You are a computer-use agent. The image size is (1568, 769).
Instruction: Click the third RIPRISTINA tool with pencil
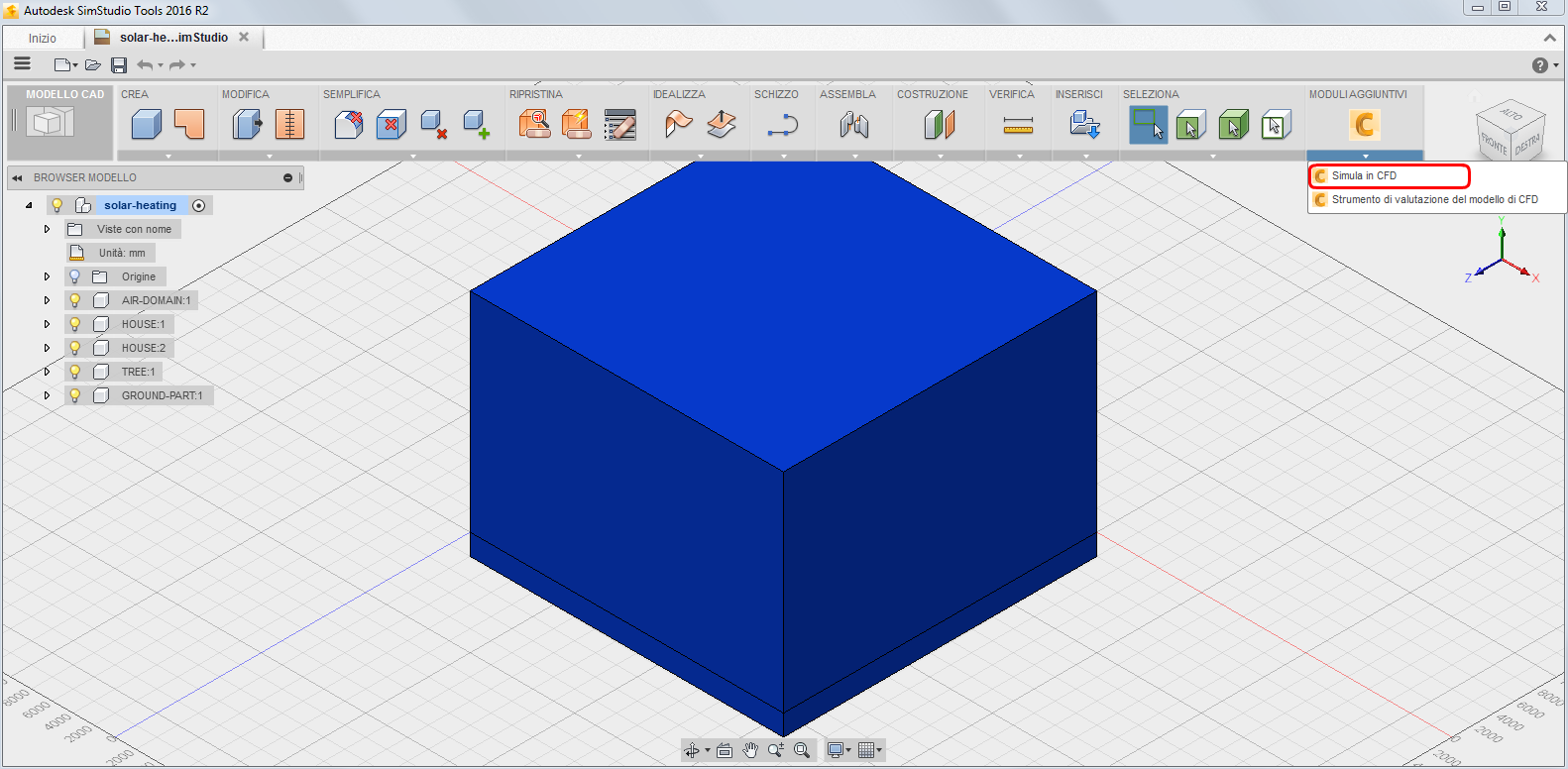tap(620, 125)
